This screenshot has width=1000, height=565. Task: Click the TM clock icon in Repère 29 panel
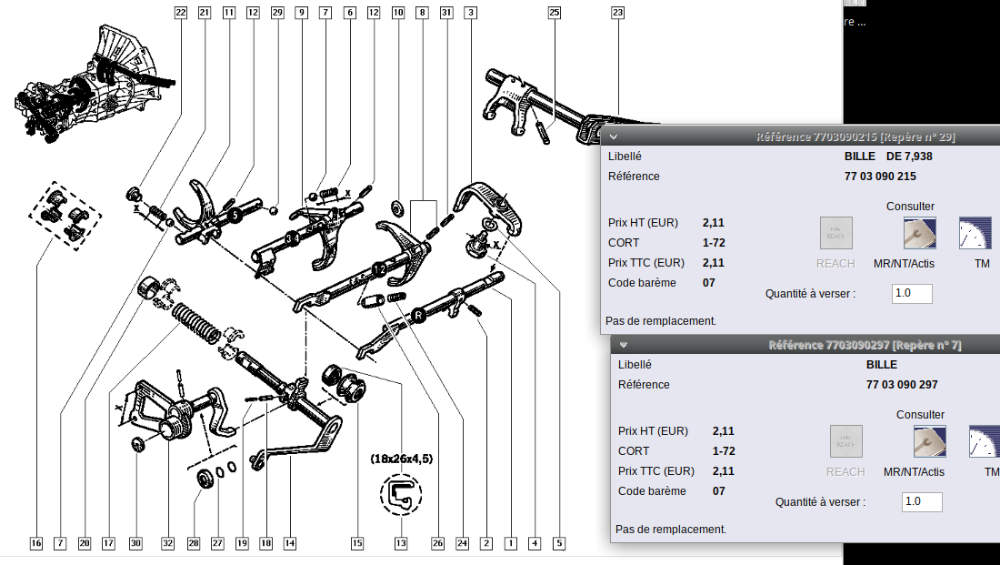[x=976, y=234]
